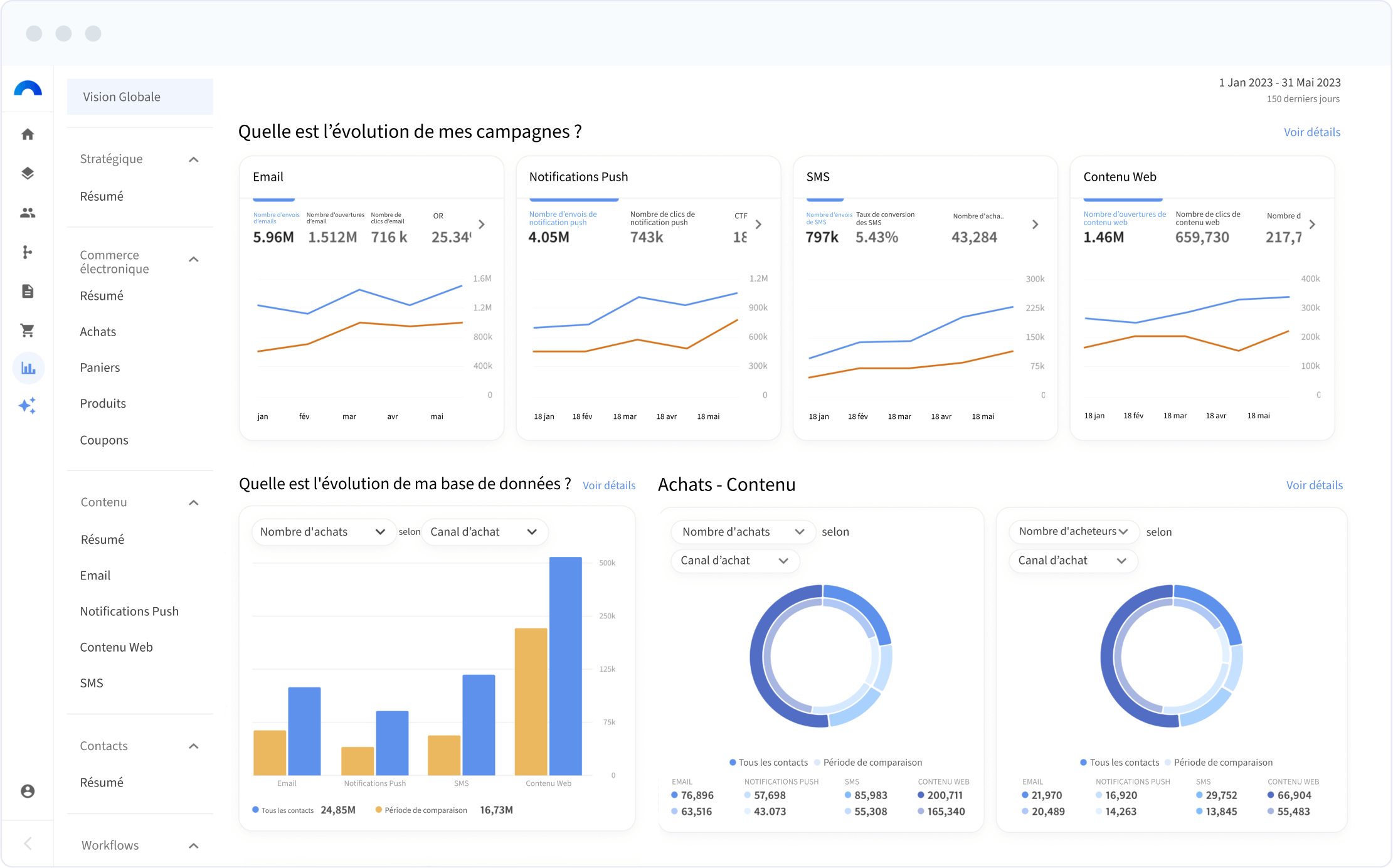Open the user account profile icon
The height and width of the screenshot is (868, 1393).
[x=28, y=791]
